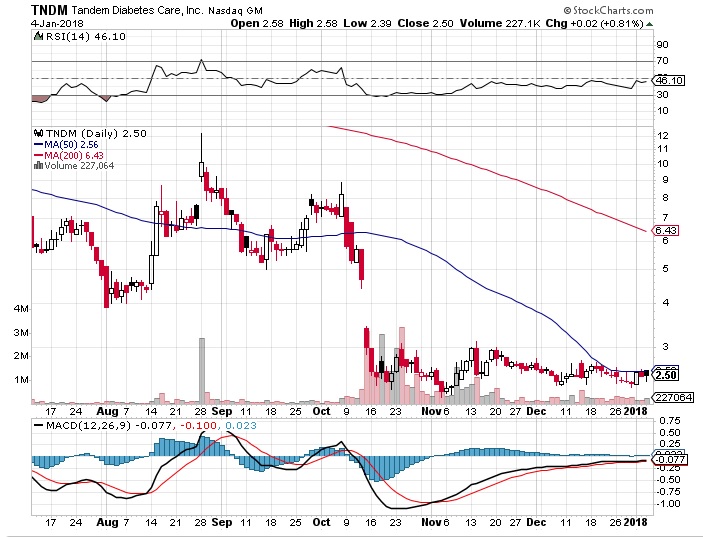703x537 pixels.
Task: Click the MA(50) 2.56 legend entry
Action: (71, 145)
